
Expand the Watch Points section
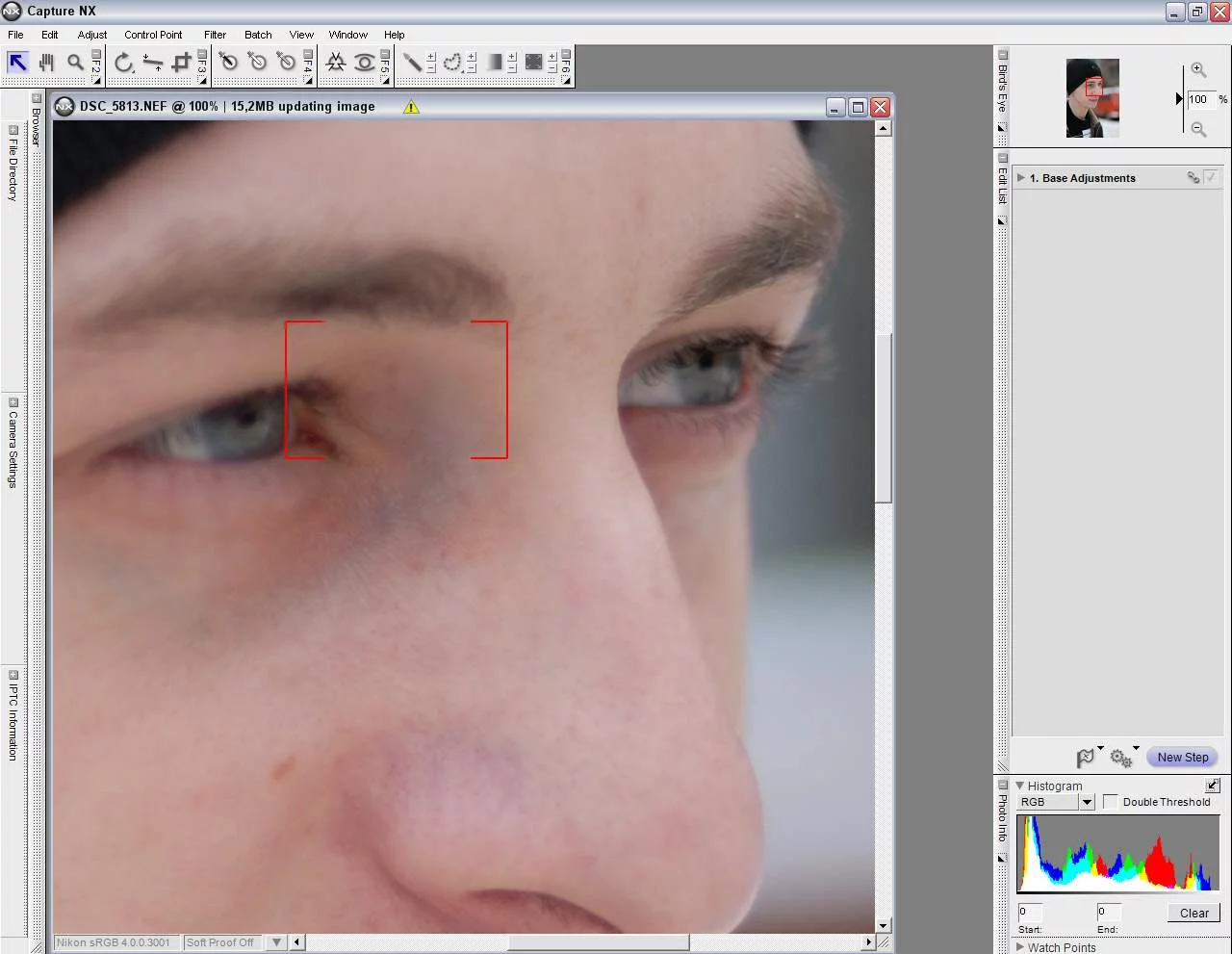[x=1020, y=947]
